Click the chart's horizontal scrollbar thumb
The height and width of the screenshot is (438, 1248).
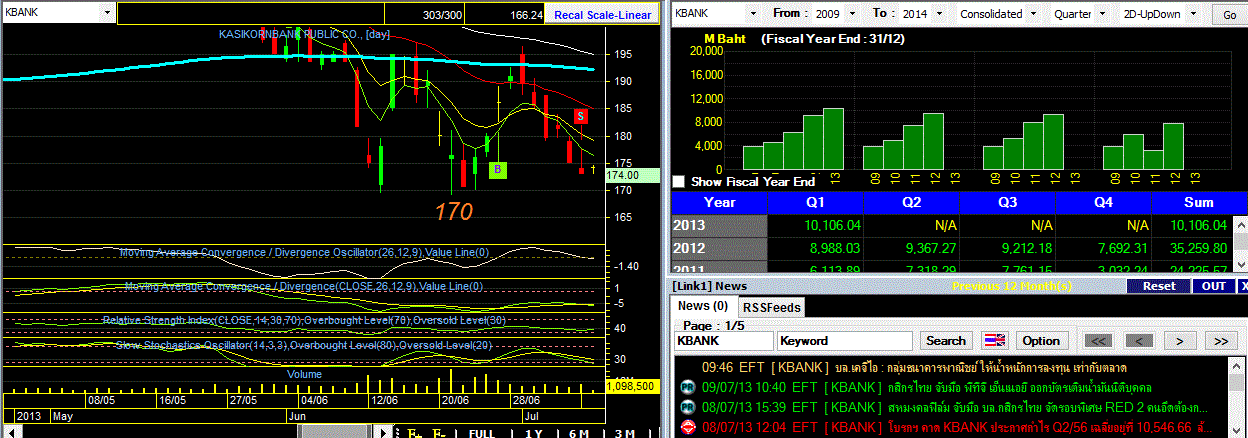coord(335,433)
